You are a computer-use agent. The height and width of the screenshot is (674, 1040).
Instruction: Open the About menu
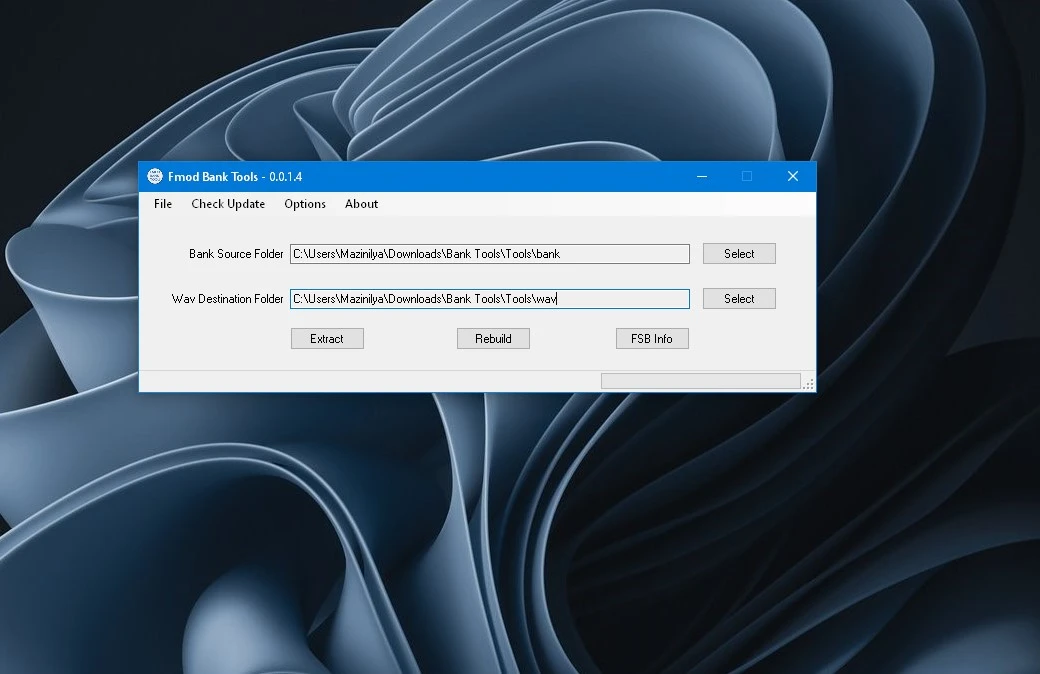[x=361, y=204]
